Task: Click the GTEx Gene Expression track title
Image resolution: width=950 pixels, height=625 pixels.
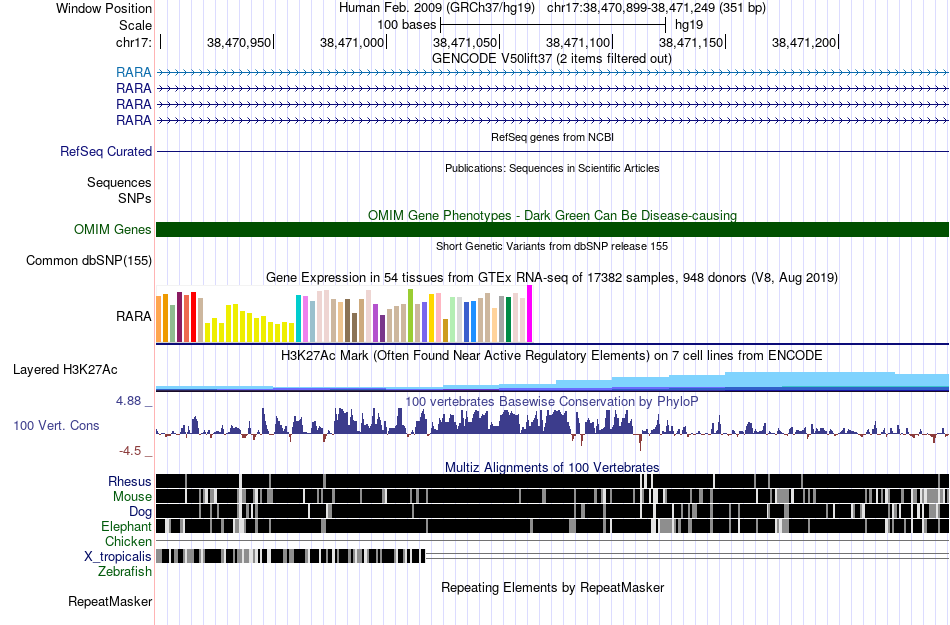Action: [x=552, y=278]
